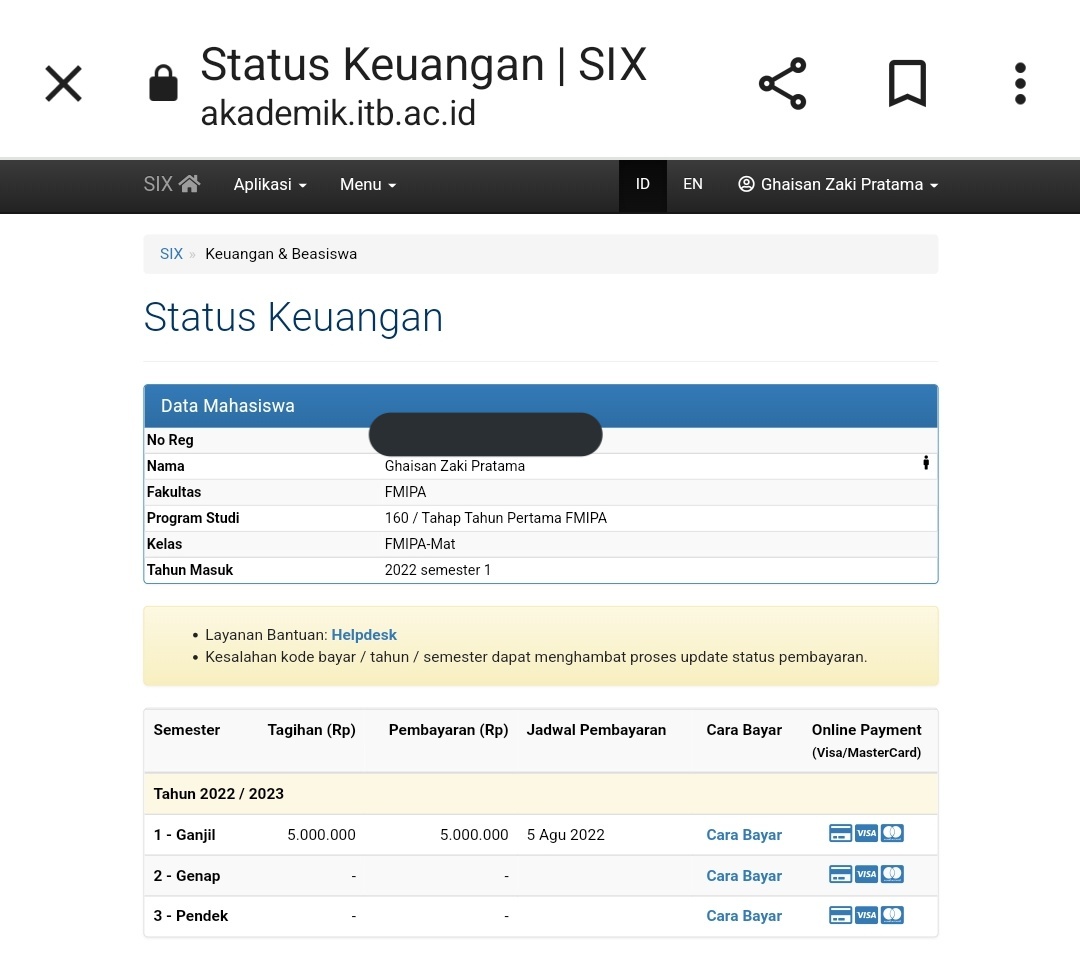Screen dimensions: 1080x954
Task: Select the ID language tab
Action: 642,184
